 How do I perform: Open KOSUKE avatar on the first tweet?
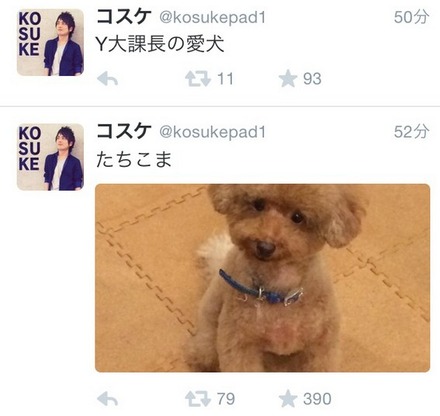point(50,42)
